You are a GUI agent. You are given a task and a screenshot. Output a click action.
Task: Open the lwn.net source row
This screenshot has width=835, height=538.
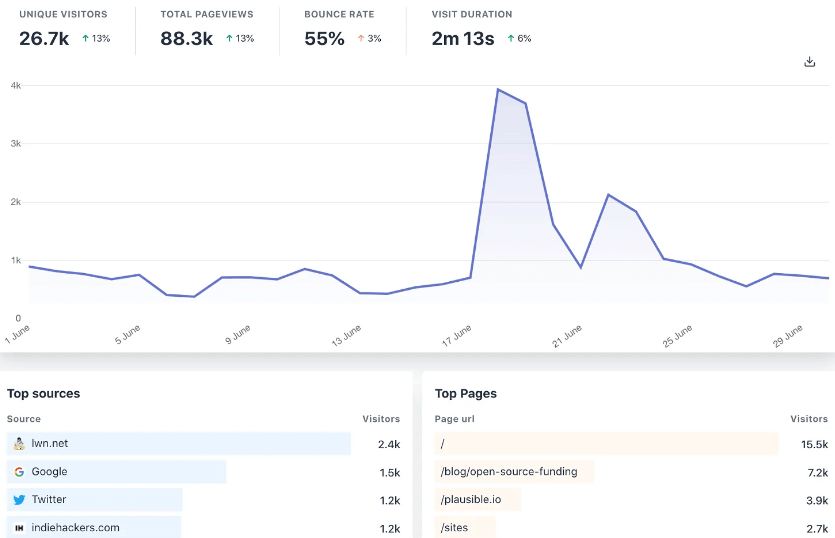point(50,443)
